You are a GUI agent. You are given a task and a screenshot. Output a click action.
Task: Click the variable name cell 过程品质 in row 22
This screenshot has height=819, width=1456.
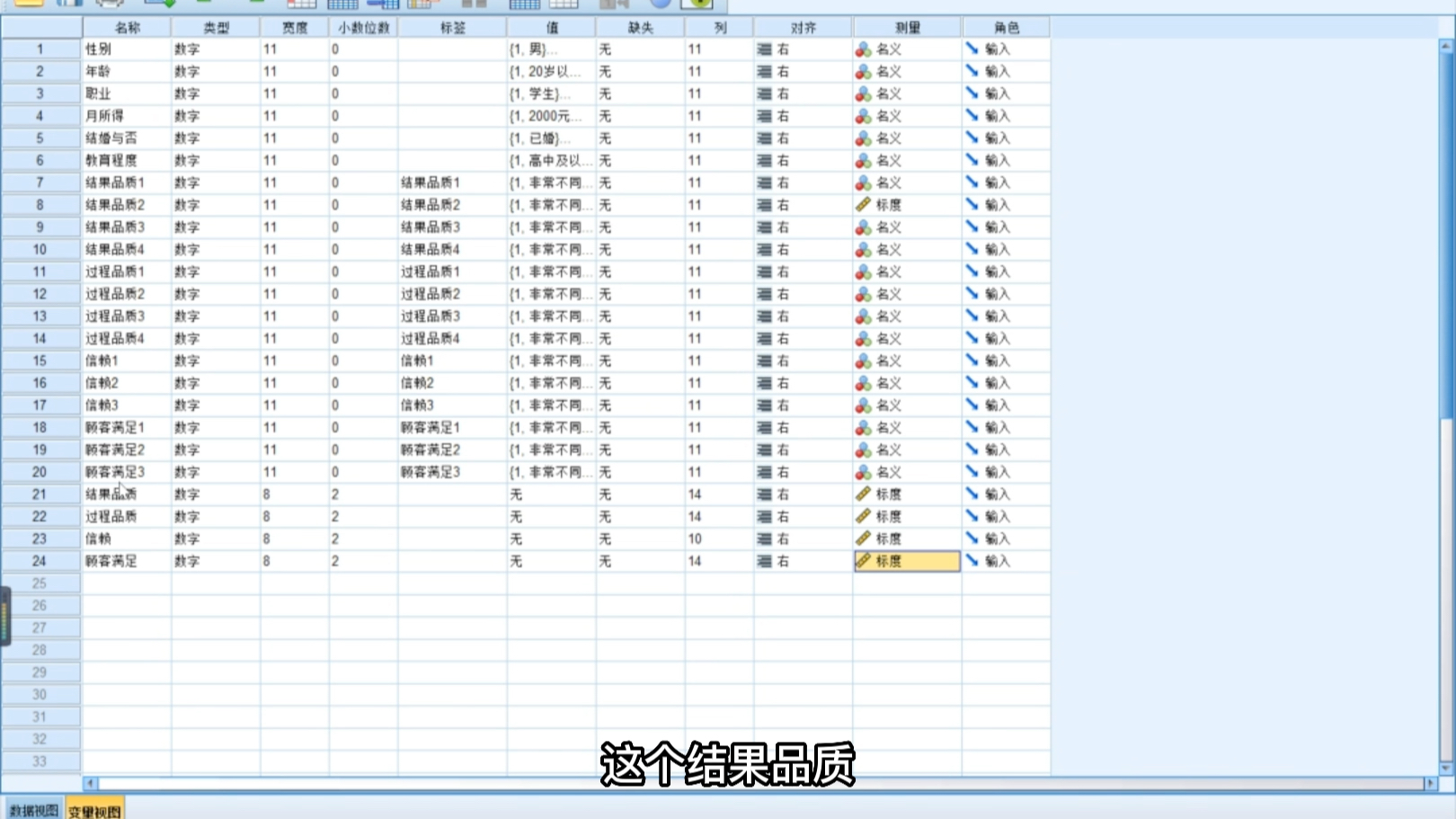tap(126, 517)
